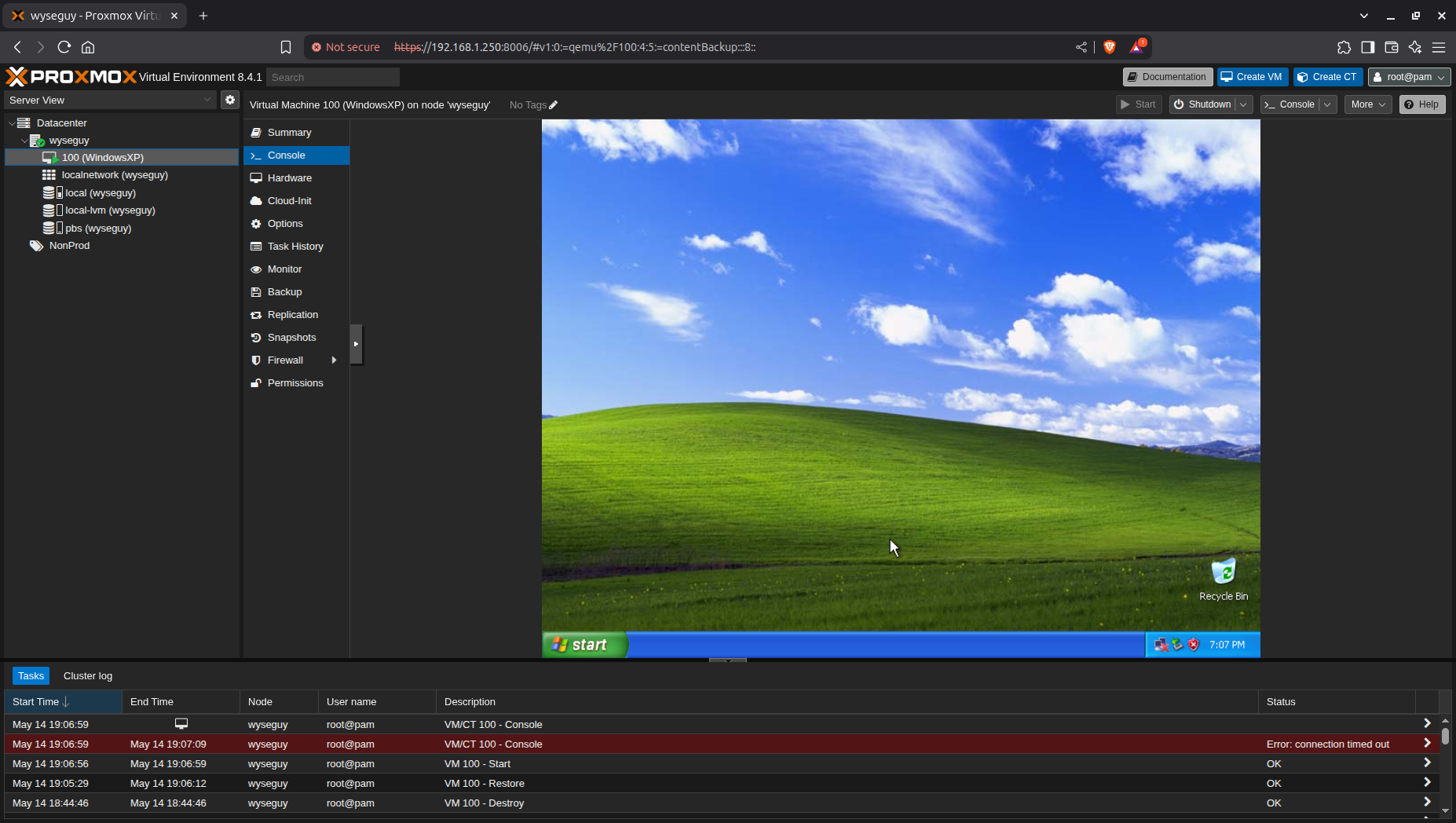Click the Create VM button
The width and height of the screenshot is (1456, 823).
(1252, 77)
